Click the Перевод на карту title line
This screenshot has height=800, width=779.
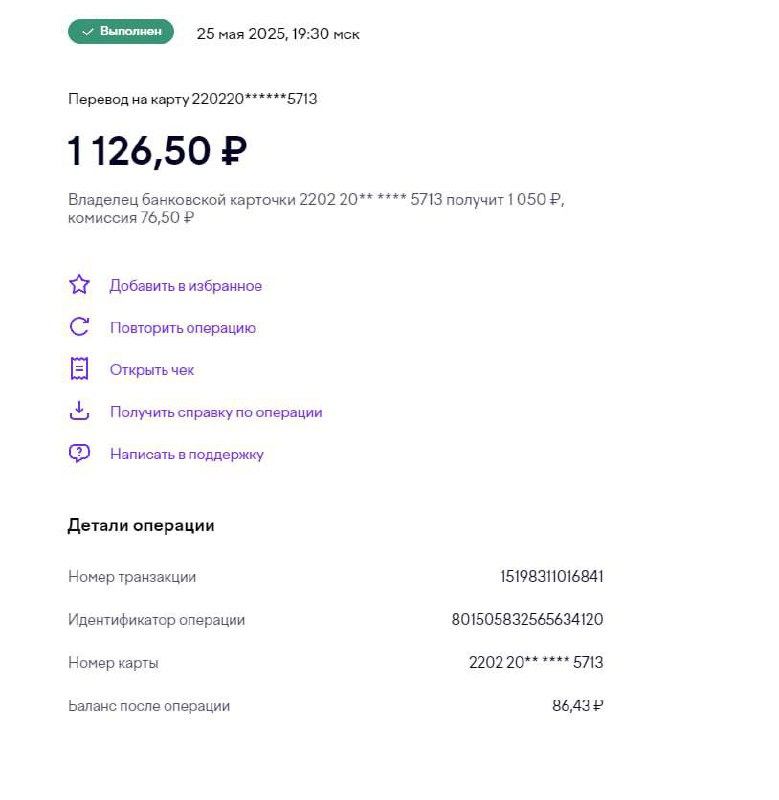192,98
